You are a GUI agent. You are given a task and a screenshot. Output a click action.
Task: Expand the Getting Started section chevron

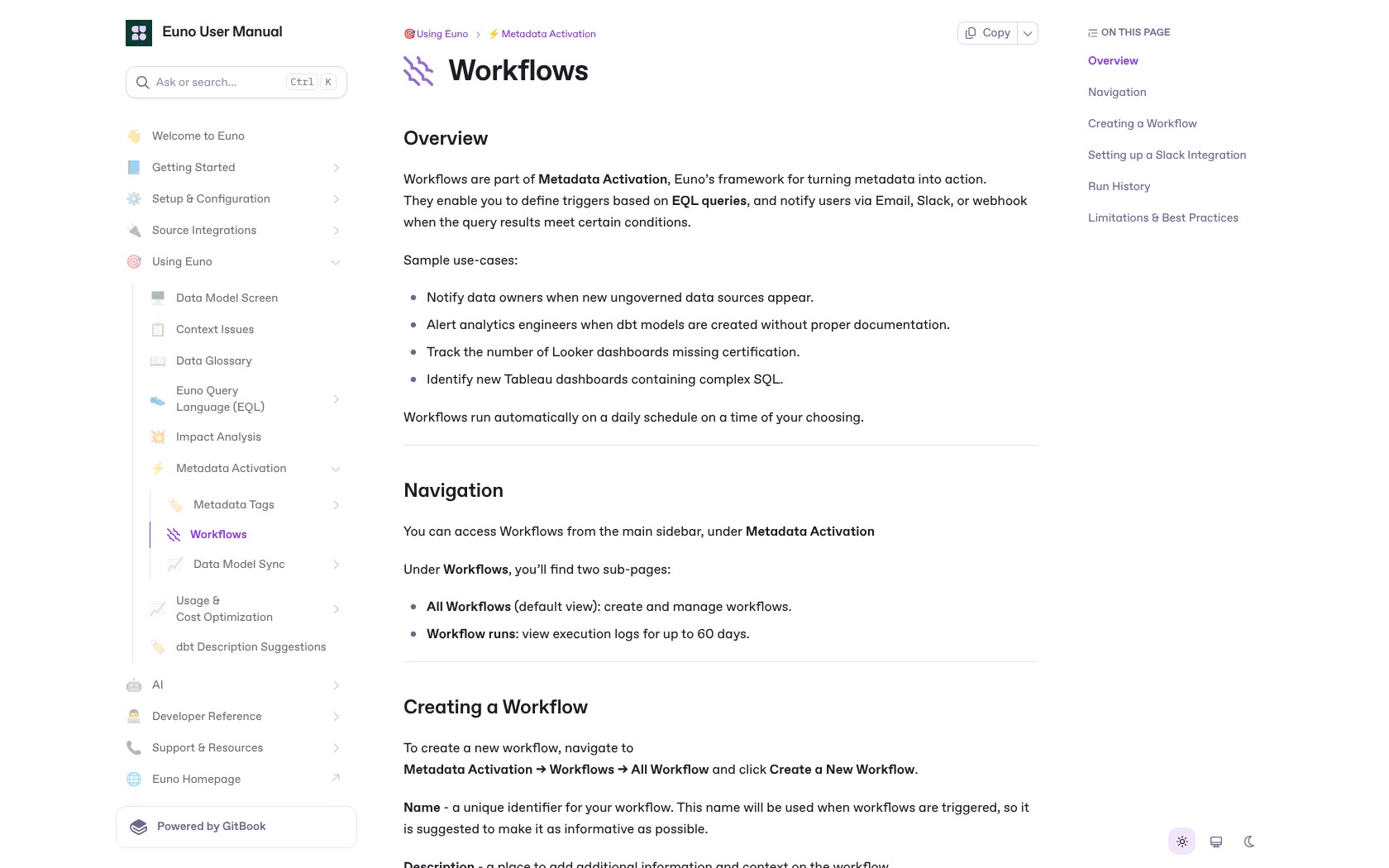(336, 168)
